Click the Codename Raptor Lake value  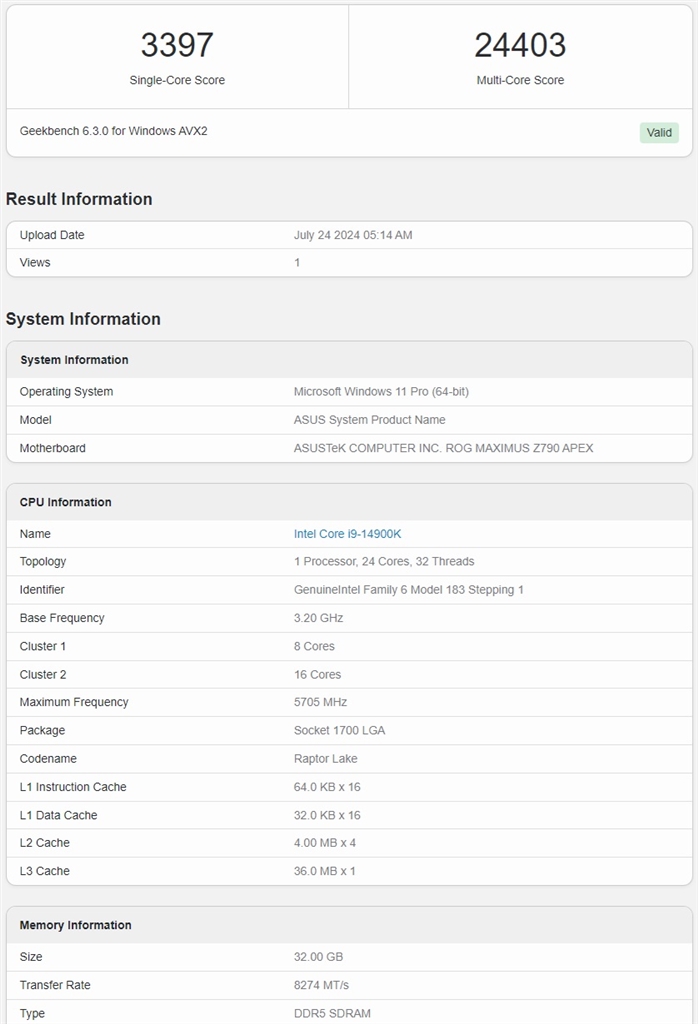click(325, 759)
